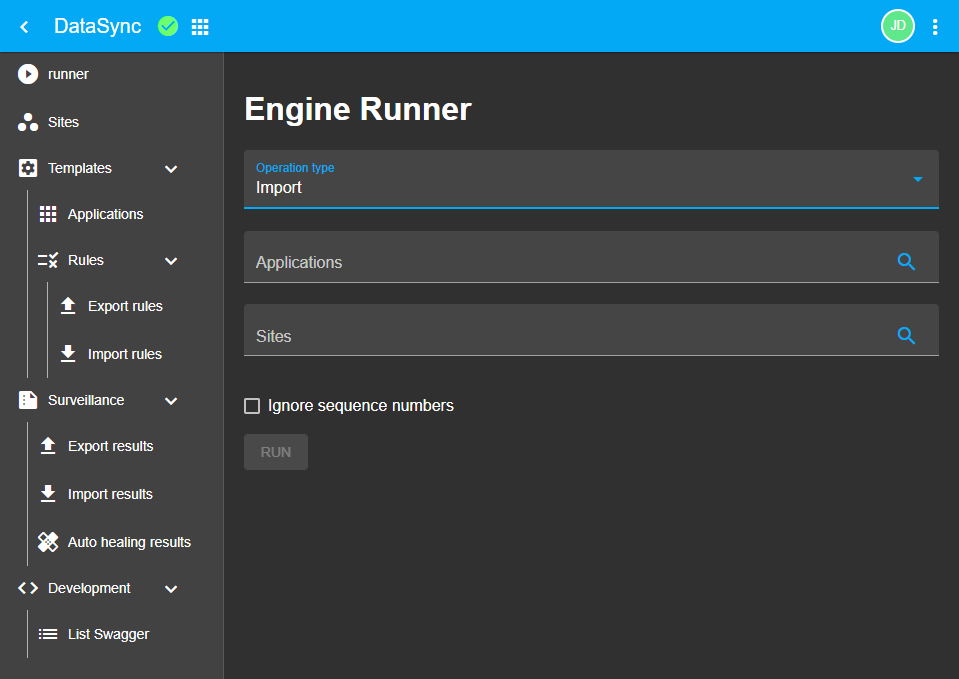Click the Development code brackets icon
Screen dimensions: 959x679
[28, 588]
